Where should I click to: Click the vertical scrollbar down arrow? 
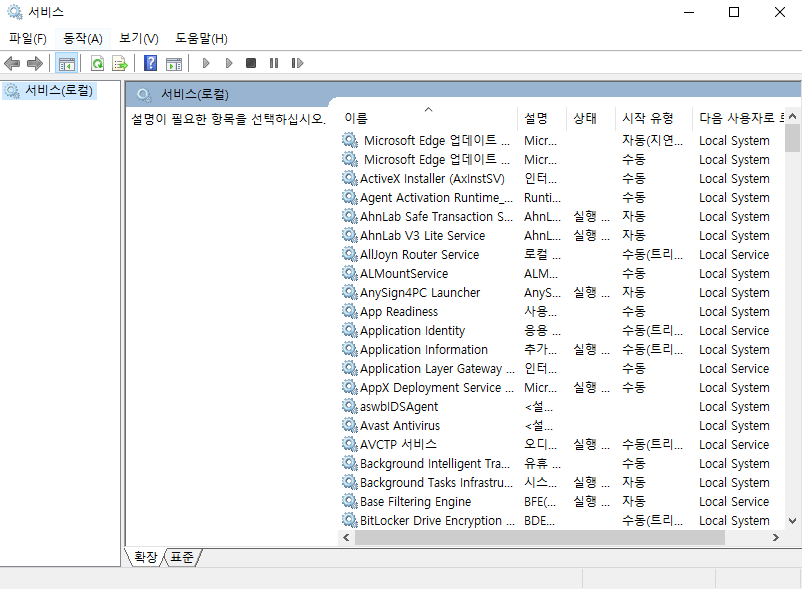pos(792,521)
